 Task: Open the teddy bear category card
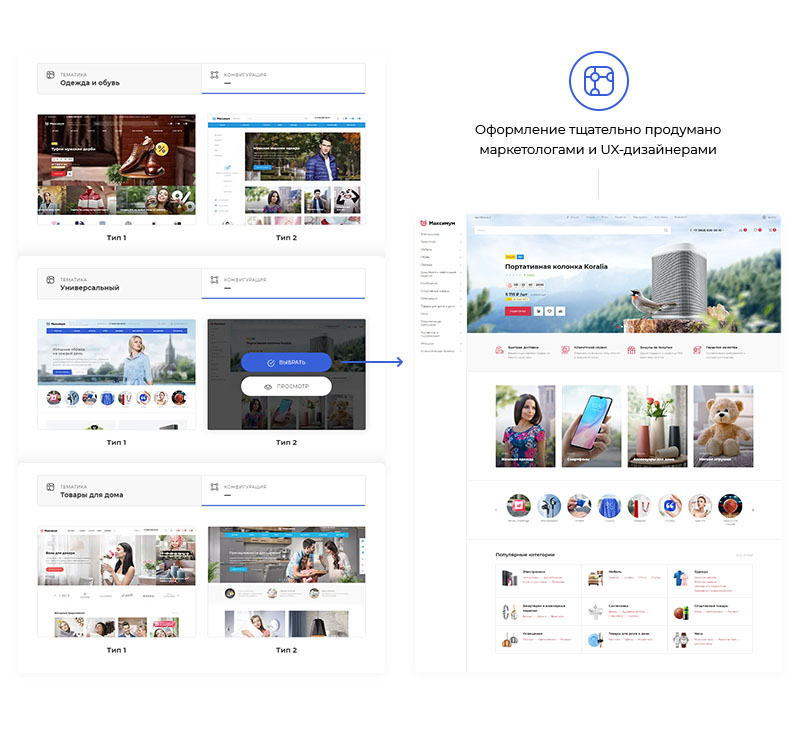(724, 427)
